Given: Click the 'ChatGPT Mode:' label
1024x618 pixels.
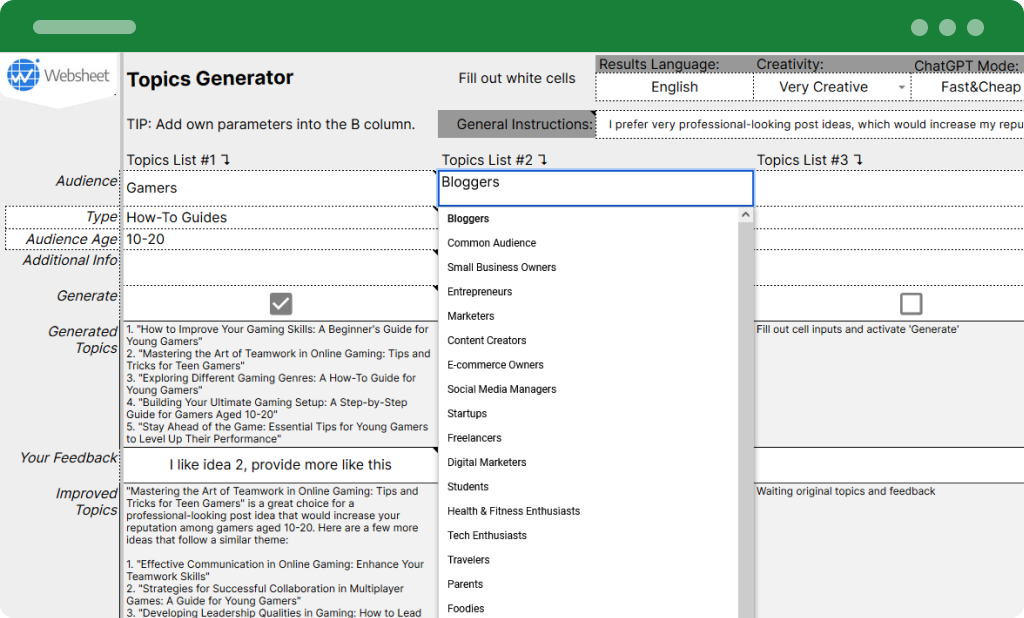Looking at the screenshot, I should point(966,66).
